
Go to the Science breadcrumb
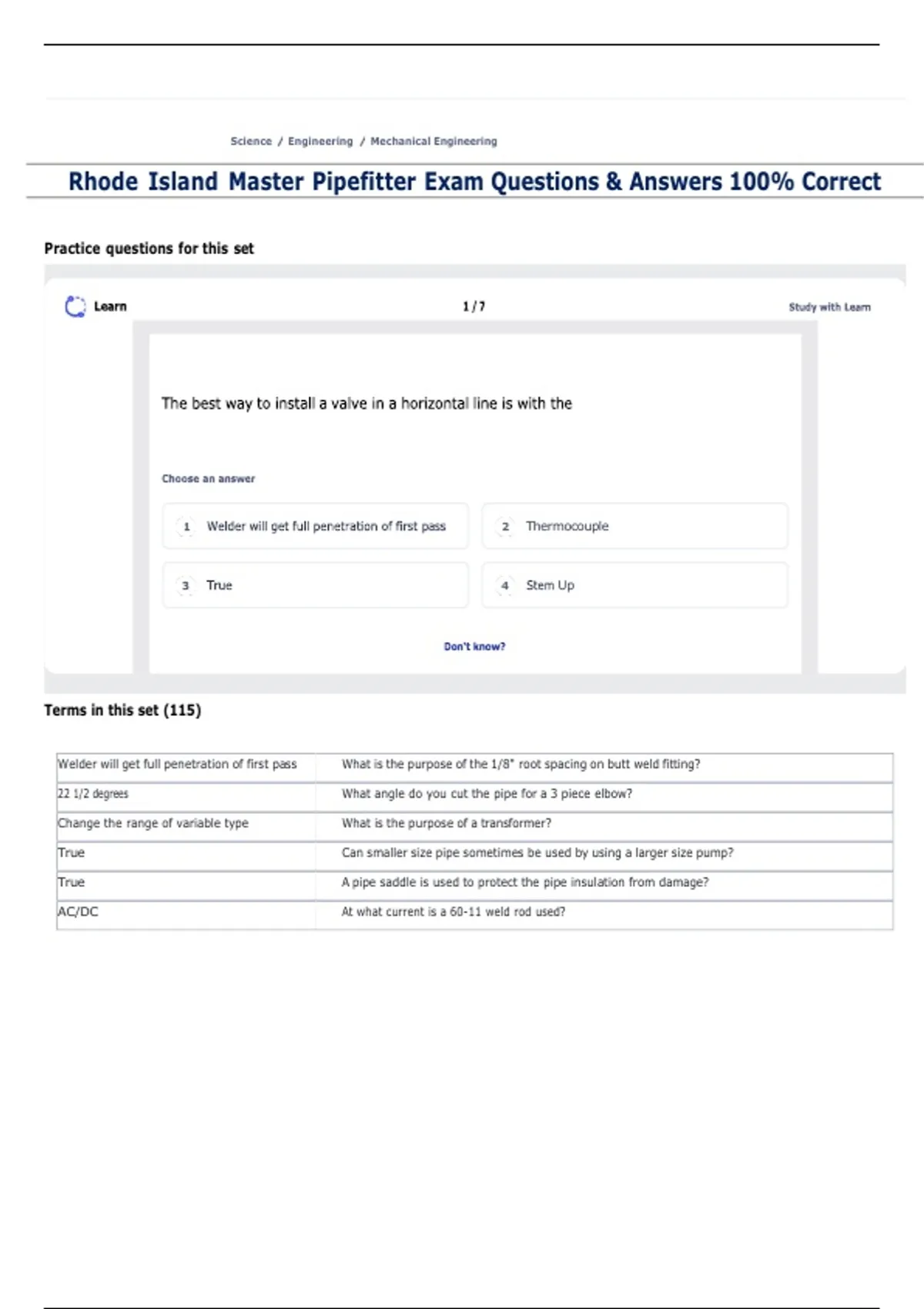251,142
